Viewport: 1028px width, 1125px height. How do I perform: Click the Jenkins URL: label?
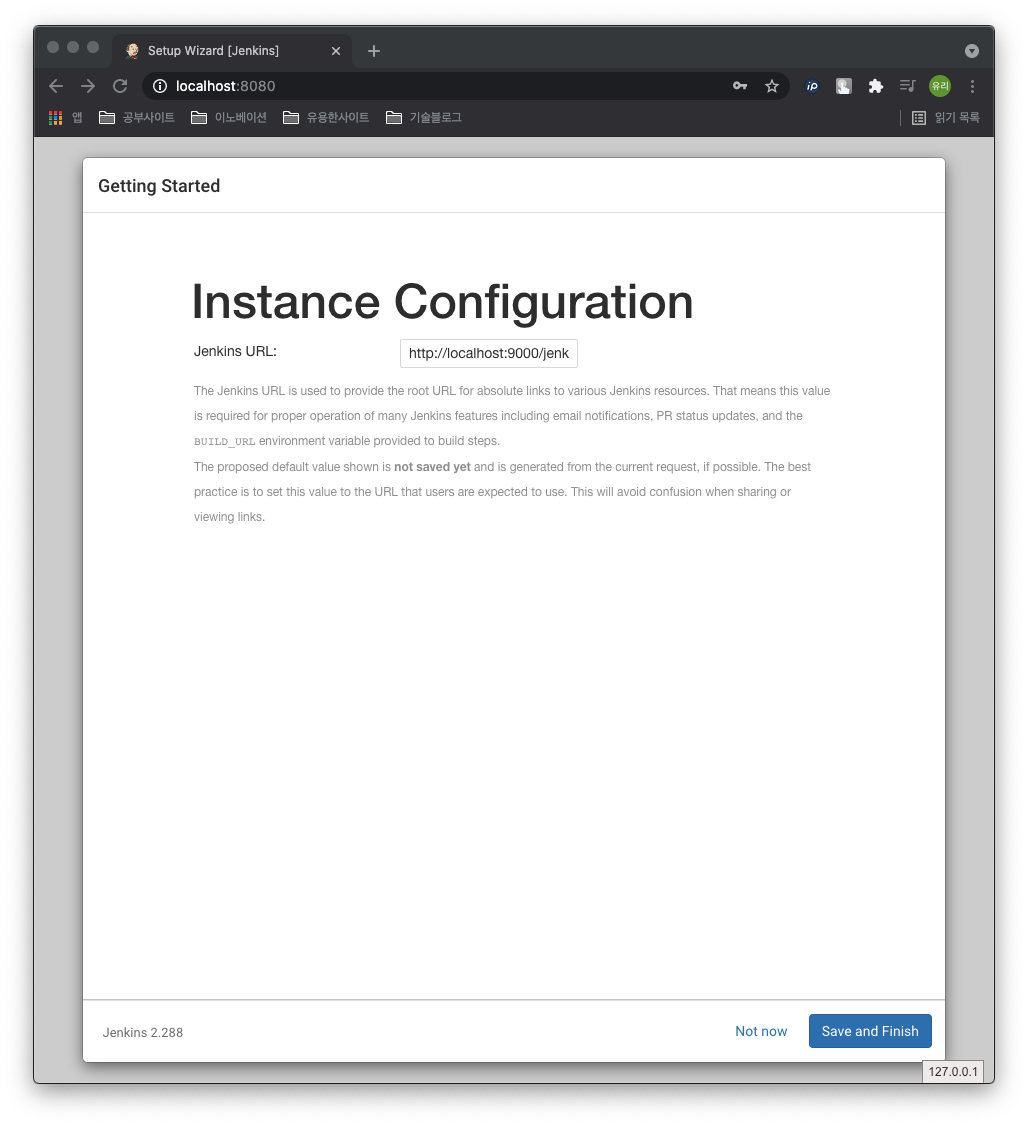click(235, 352)
